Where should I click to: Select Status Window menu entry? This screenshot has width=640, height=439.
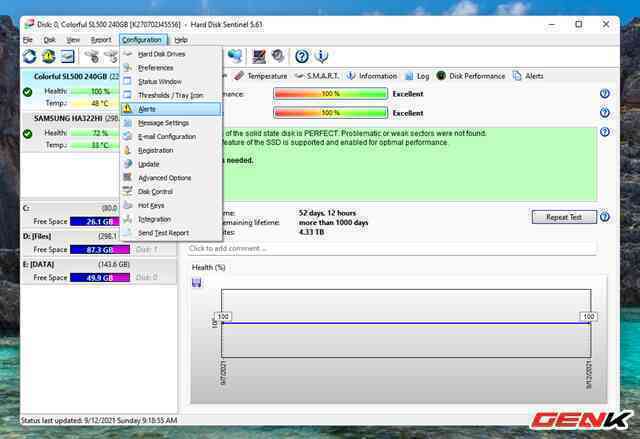[171, 82]
